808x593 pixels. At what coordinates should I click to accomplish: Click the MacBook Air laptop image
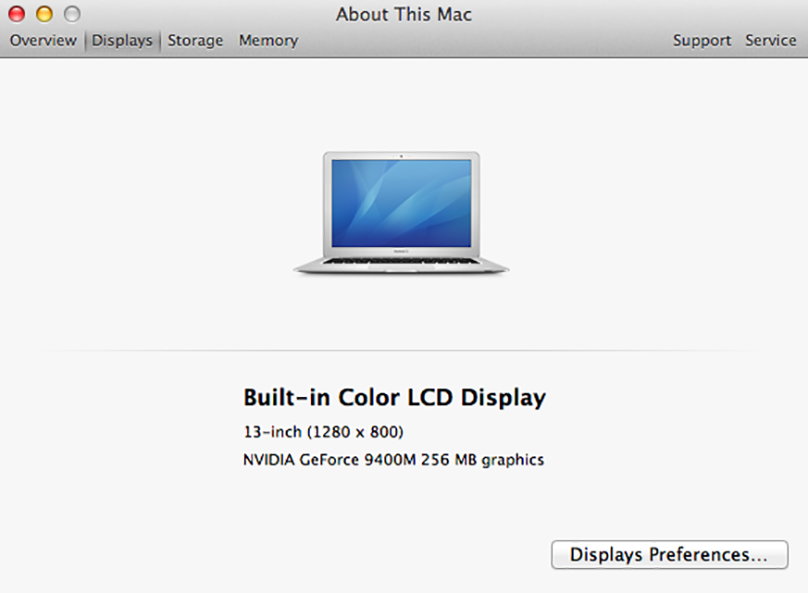click(x=401, y=212)
